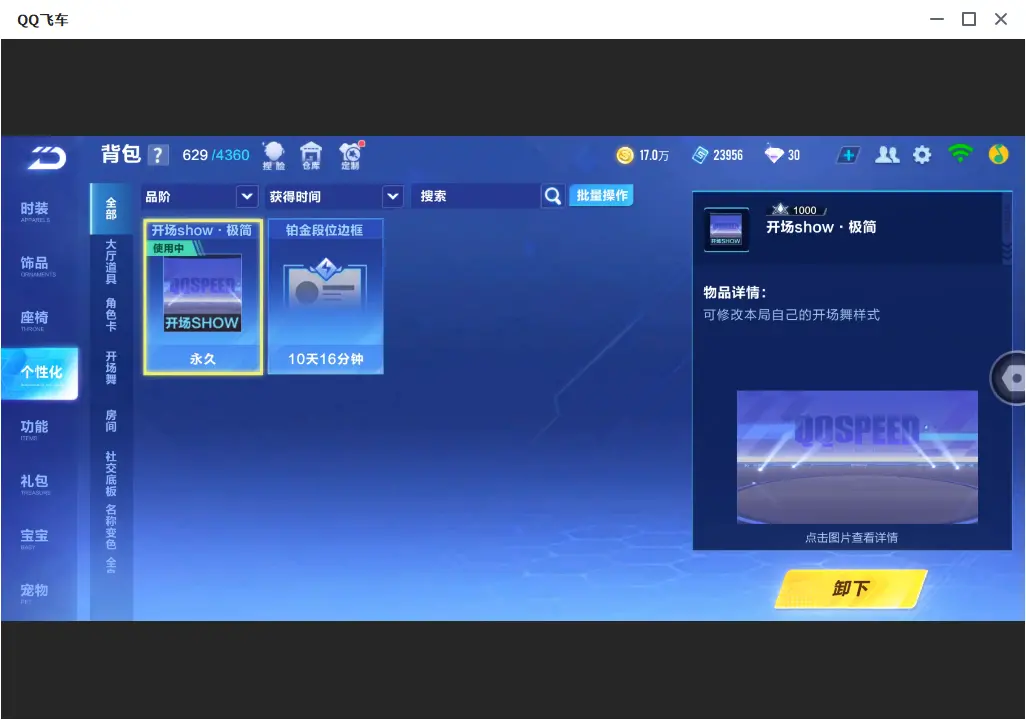This screenshot has width=1026, height=720.
Task: Click the diamond currency icon
Action: pyautogui.click(x=774, y=154)
